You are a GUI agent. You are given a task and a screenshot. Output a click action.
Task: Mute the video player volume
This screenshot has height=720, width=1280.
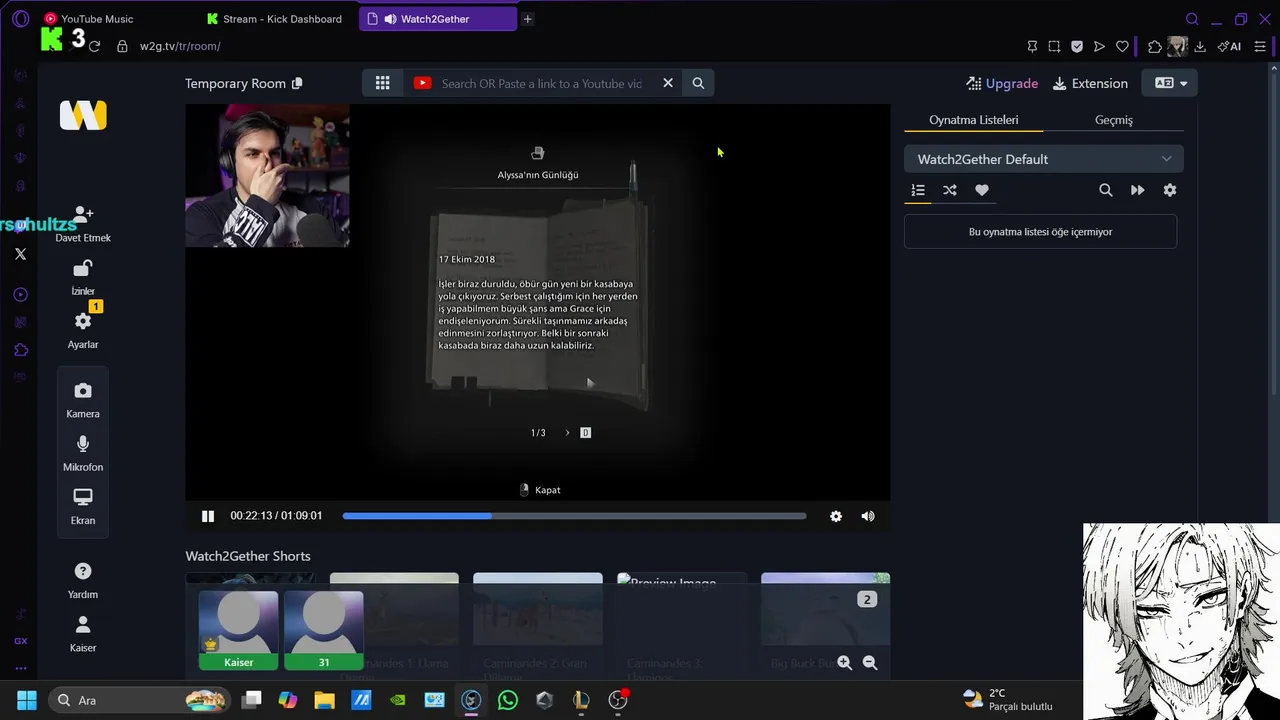tap(868, 516)
